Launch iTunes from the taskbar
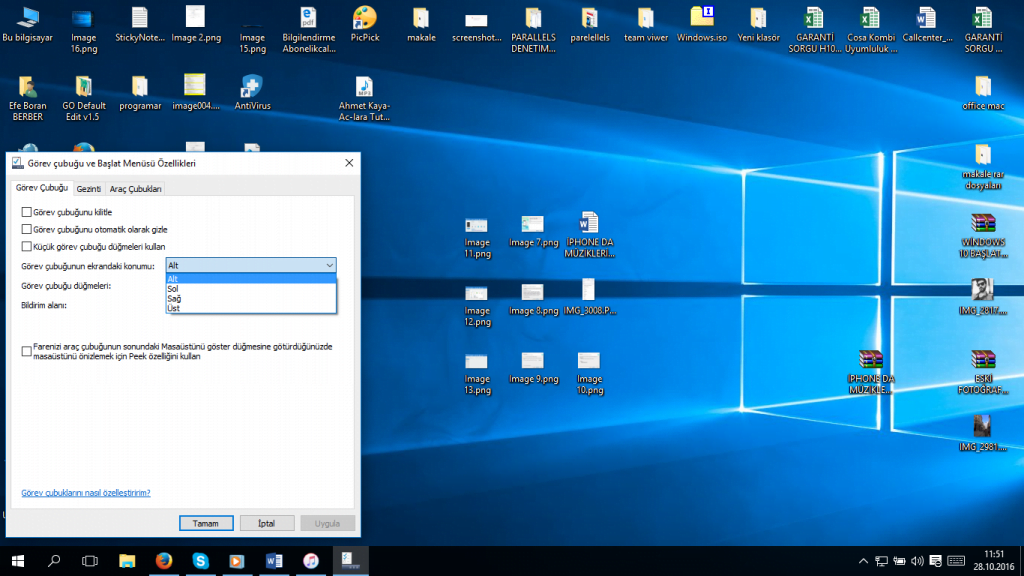 (310, 560)
